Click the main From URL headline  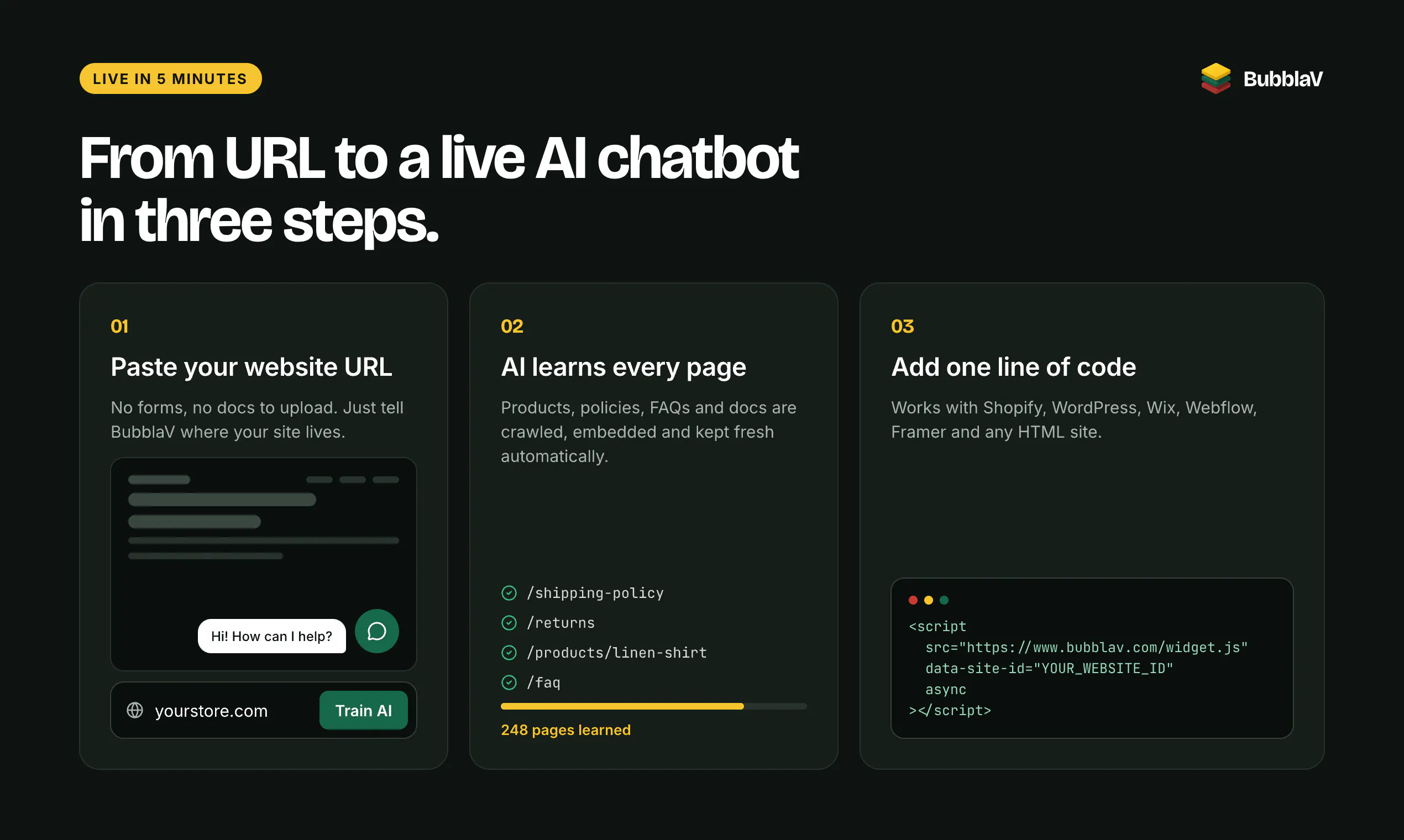(439, 189)
